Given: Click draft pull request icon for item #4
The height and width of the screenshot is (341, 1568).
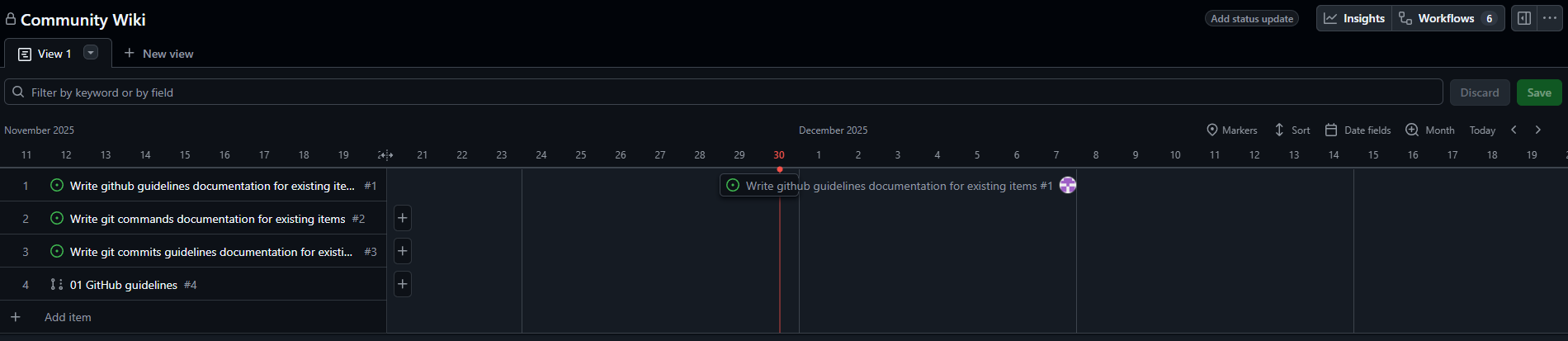Looking at the screenshot, I should [x=57, y=284].
